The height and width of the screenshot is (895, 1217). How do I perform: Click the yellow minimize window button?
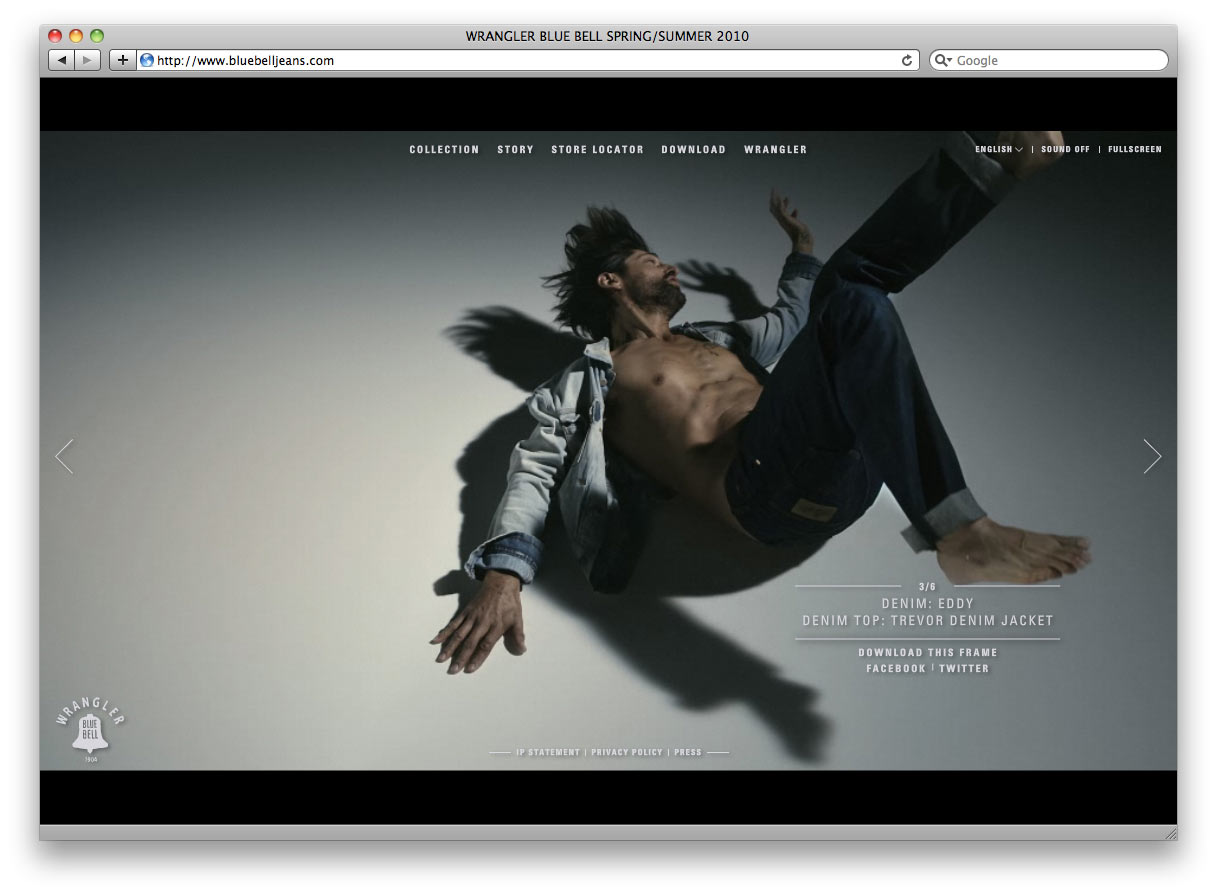click(x=76, y=36)
